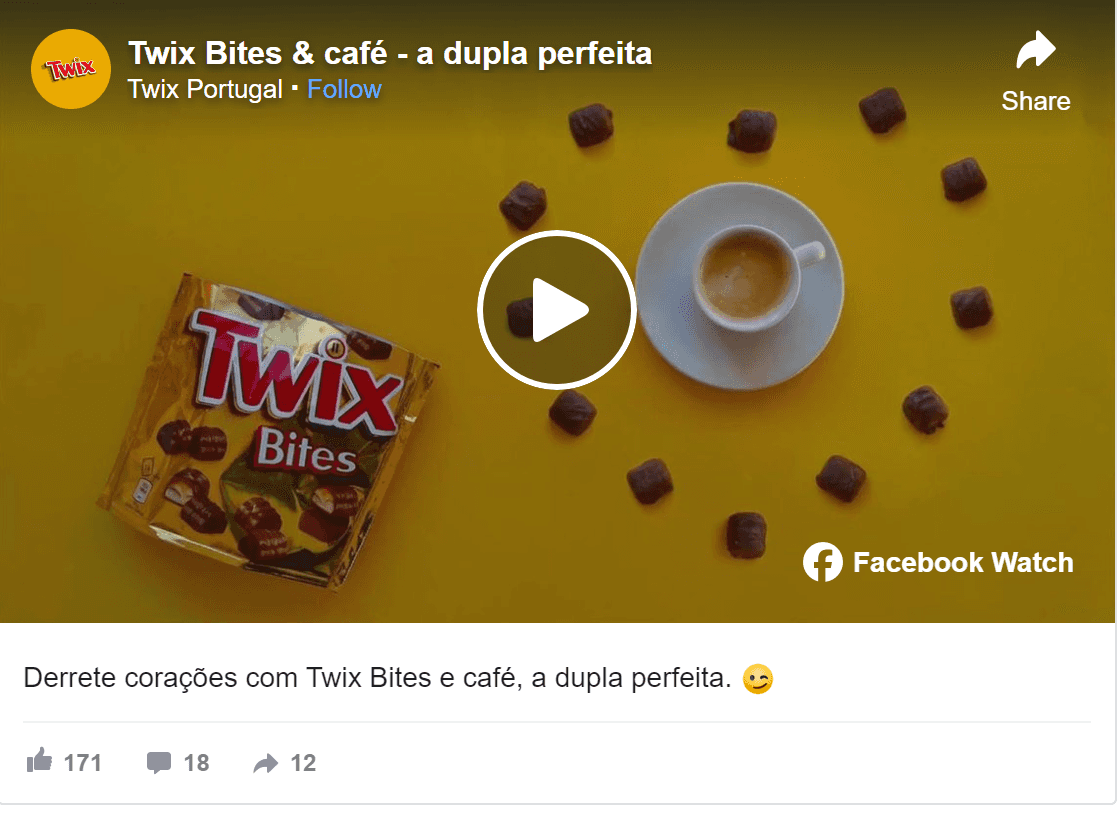Open video title 'Twix Bites & café'
1119x813 pixels.
pos(390,54)
